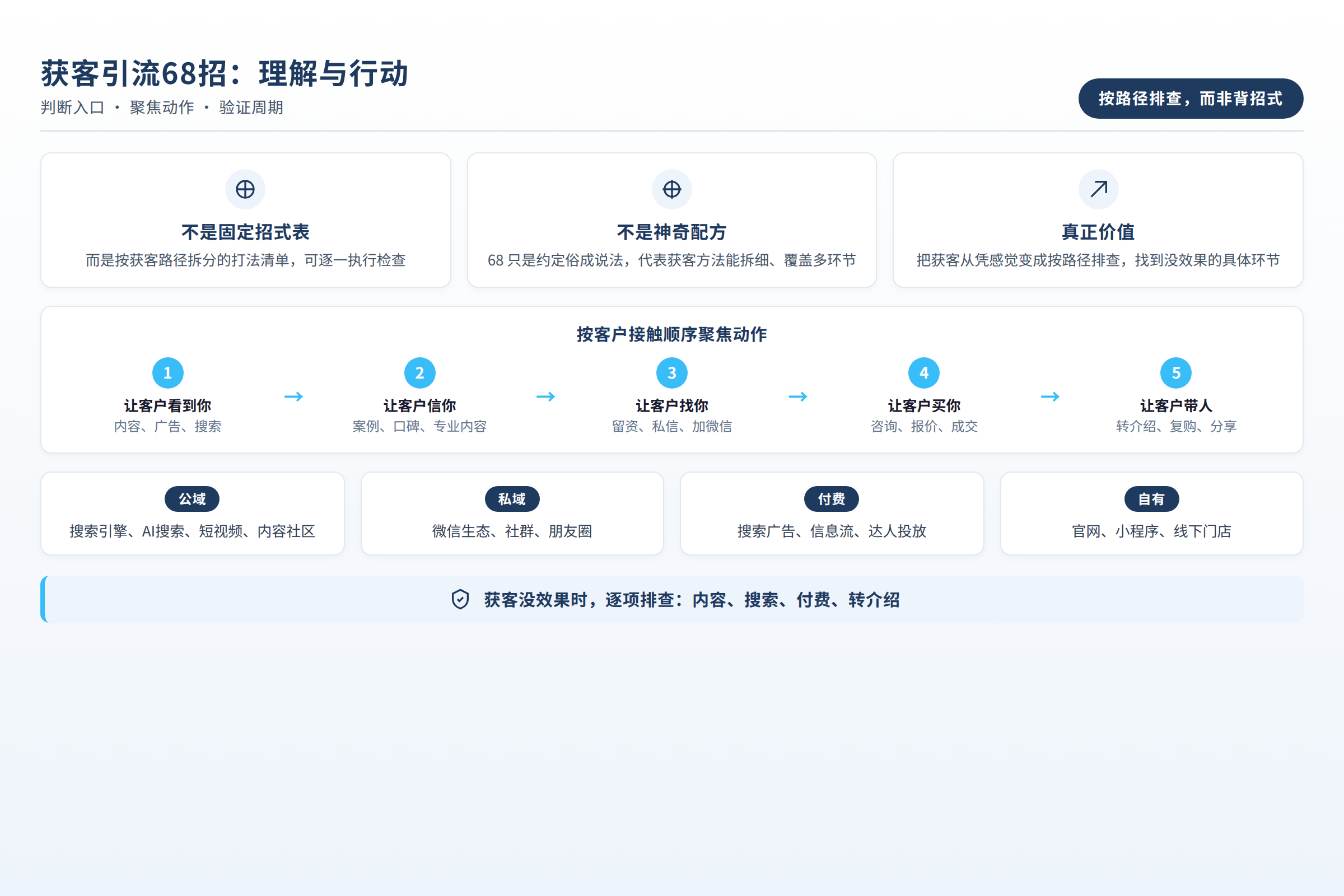Viewport: 1344px width, 896px height.
Task: Click the step label 让客户买你
Action: pyautogui.click(x=924, y=405)
